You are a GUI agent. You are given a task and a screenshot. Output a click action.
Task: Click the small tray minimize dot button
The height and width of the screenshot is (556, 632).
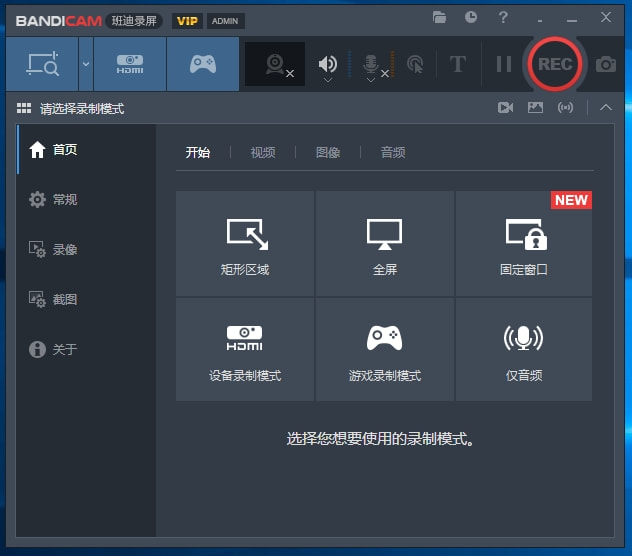540,20
